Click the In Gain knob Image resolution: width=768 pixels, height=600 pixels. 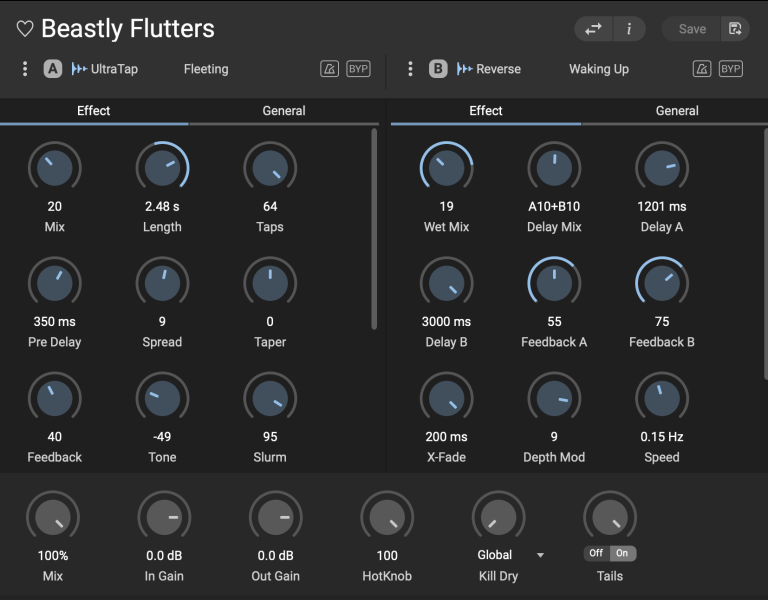[164, 517]
